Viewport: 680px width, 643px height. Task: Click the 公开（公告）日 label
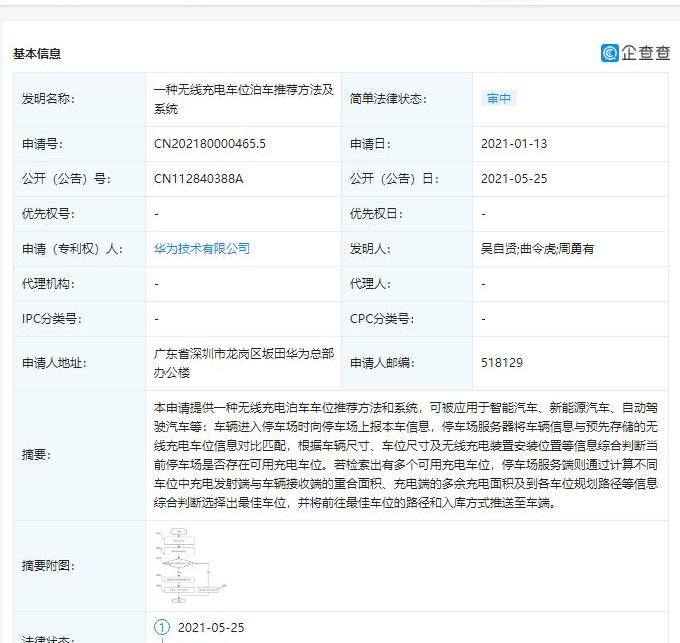pos(394,179)
